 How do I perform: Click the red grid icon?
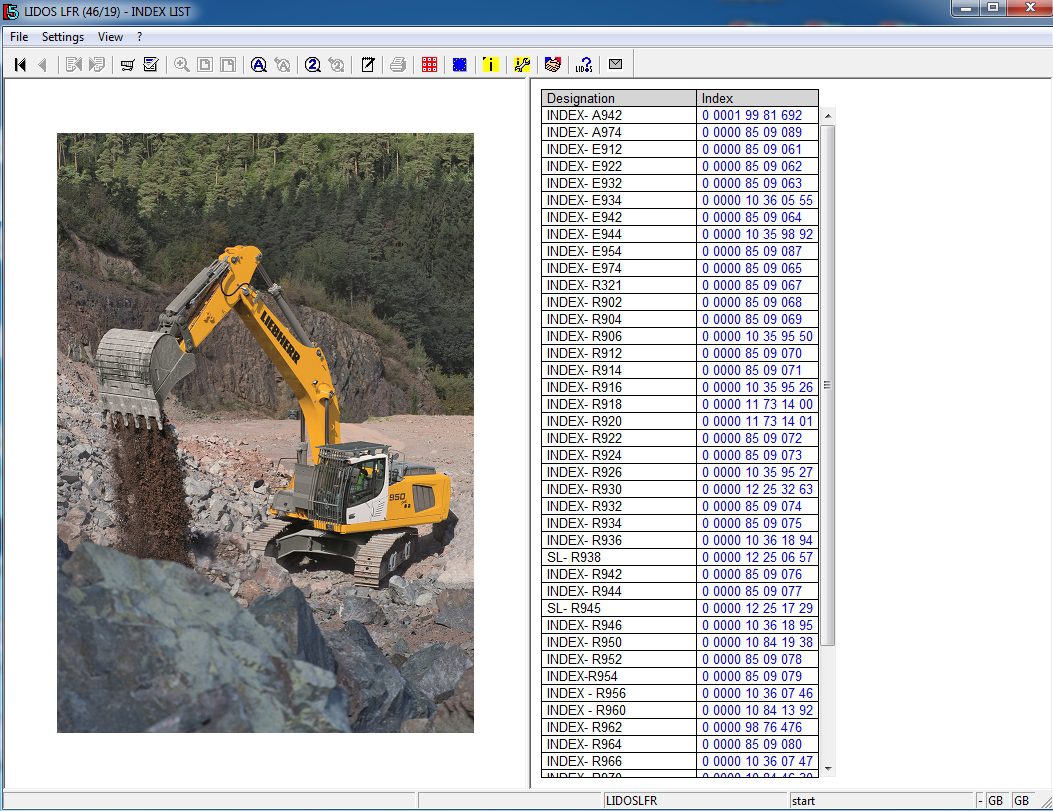coord(429,65)
